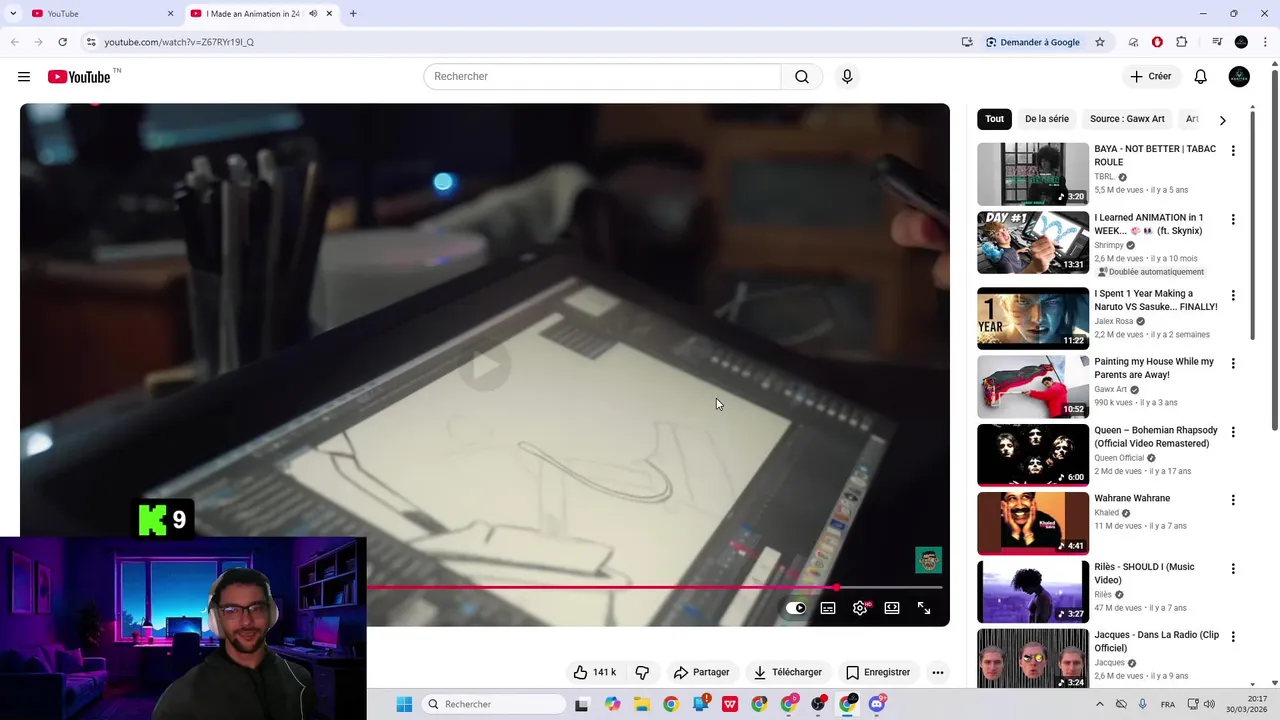The width and height of the screenshot is (1280, 720).
Task: Toggle autoplay switch in the player
Action: point(796,608)
